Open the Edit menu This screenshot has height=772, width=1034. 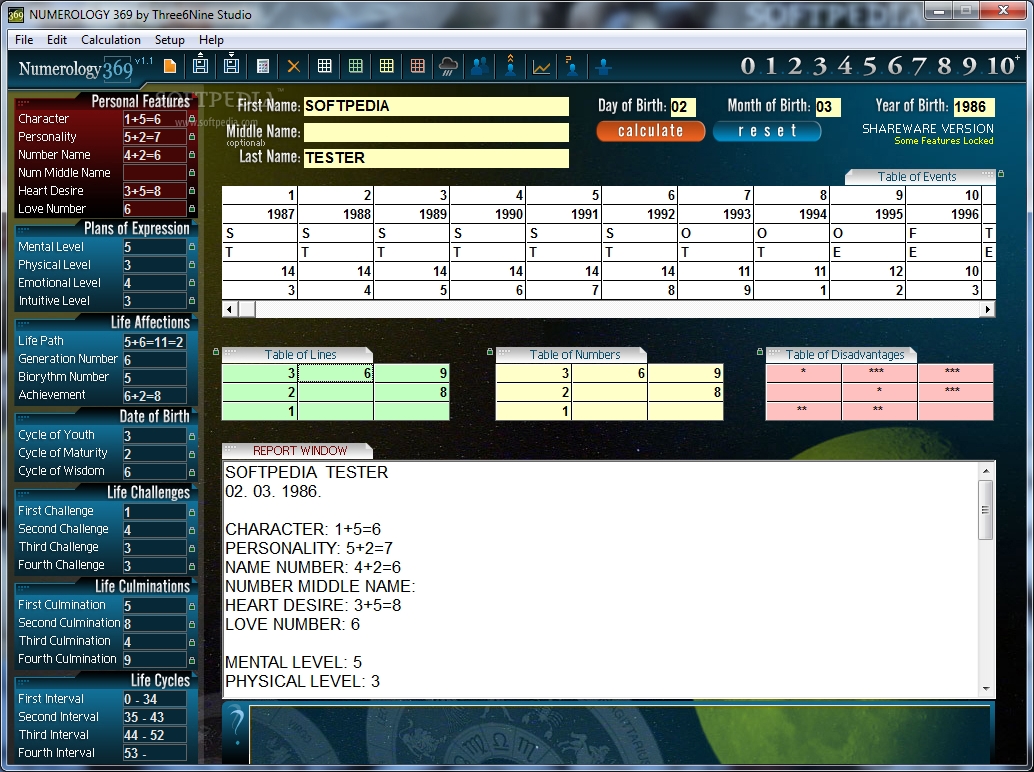tap(57, 40)
